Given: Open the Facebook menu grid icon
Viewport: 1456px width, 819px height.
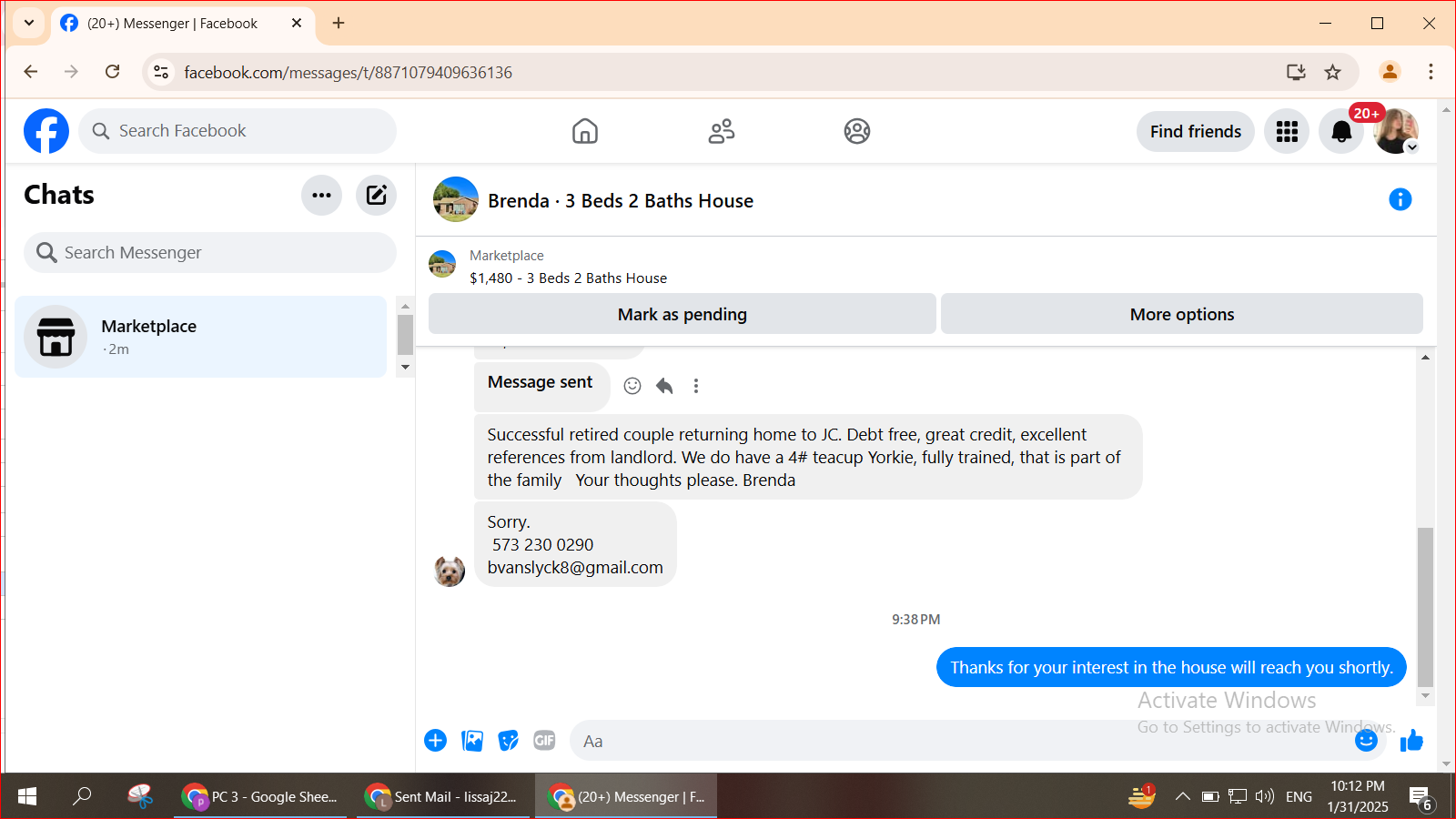Looking at the screenshot, I should point(1287,131).
